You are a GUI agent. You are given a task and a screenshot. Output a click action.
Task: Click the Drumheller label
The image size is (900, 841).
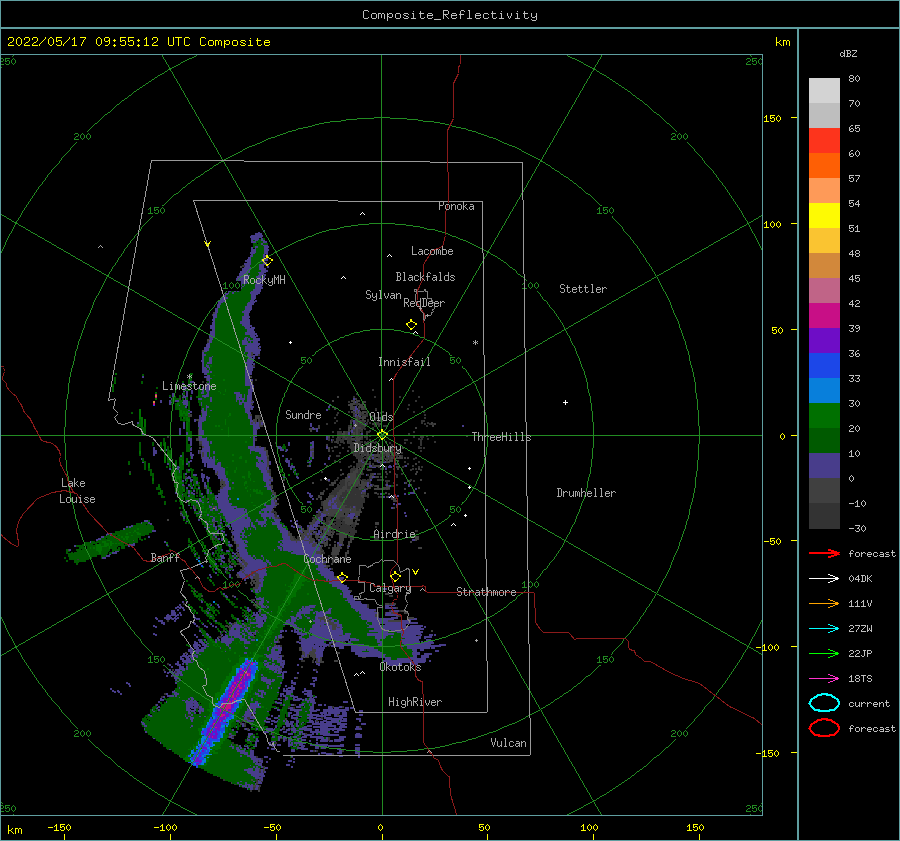point(586,493)
